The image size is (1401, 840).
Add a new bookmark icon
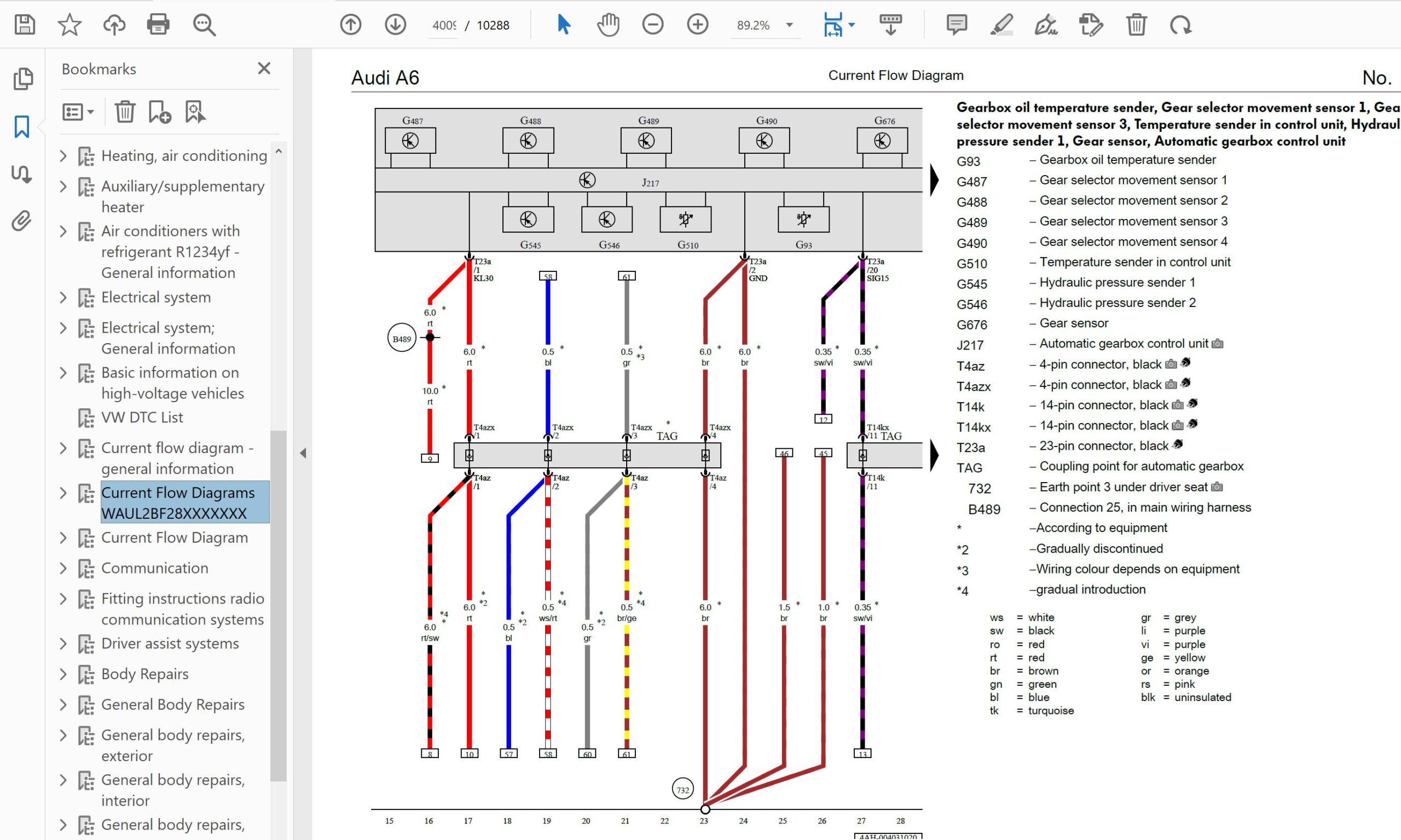(160, 112)
